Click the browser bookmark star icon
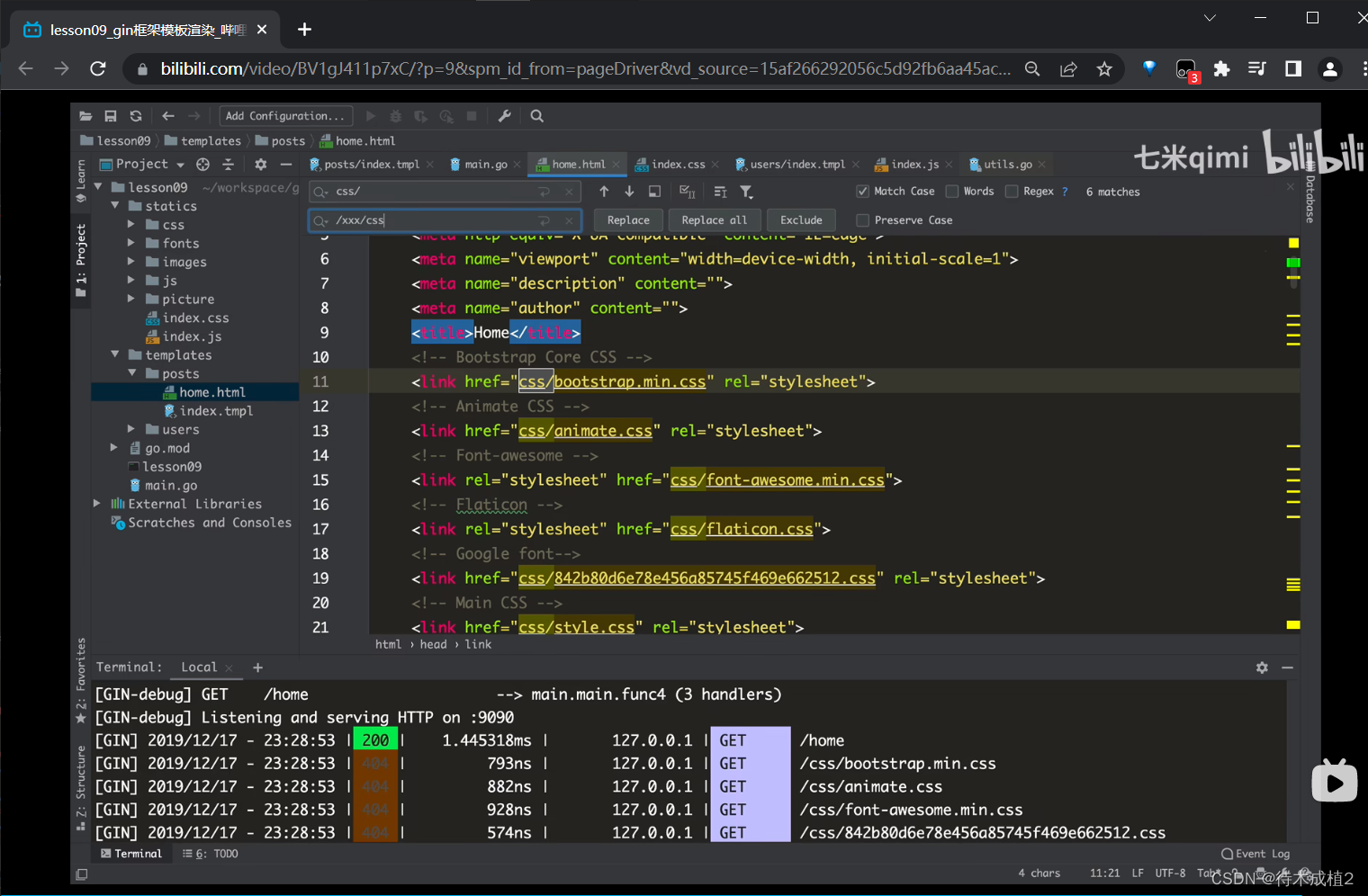Viewport: 1368px width, 896px height. 1104,69
